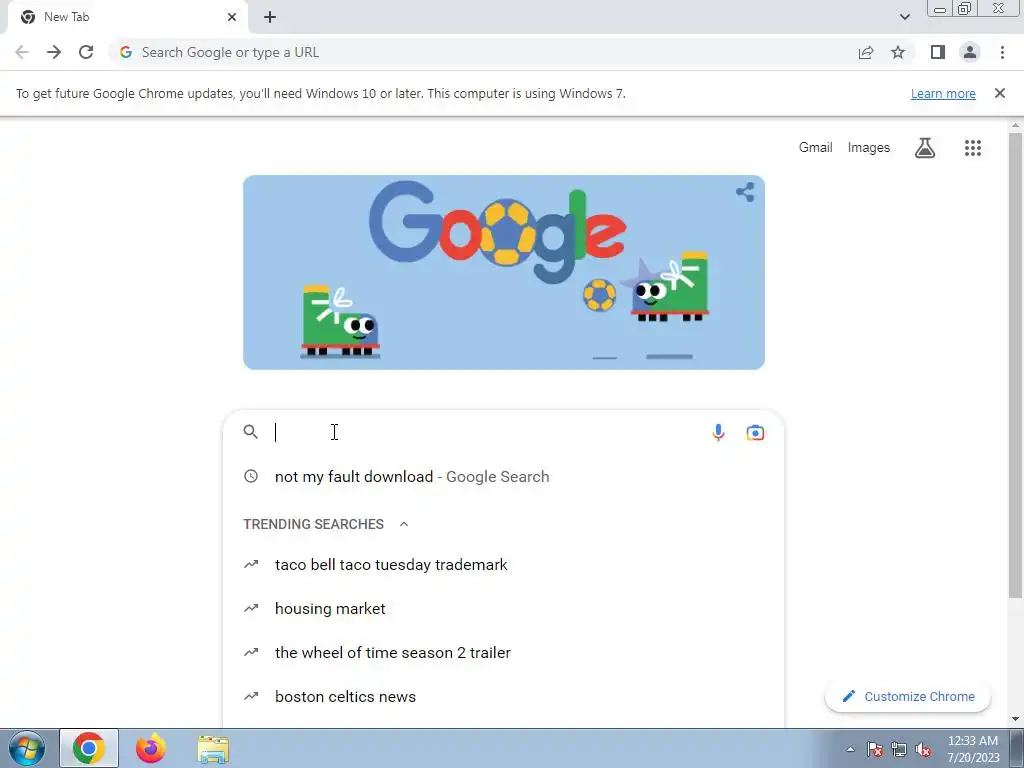Open the Google apps grid
Image resolution: width=1024 pixels, height=768 pixels.
click(x=973, y=148)
